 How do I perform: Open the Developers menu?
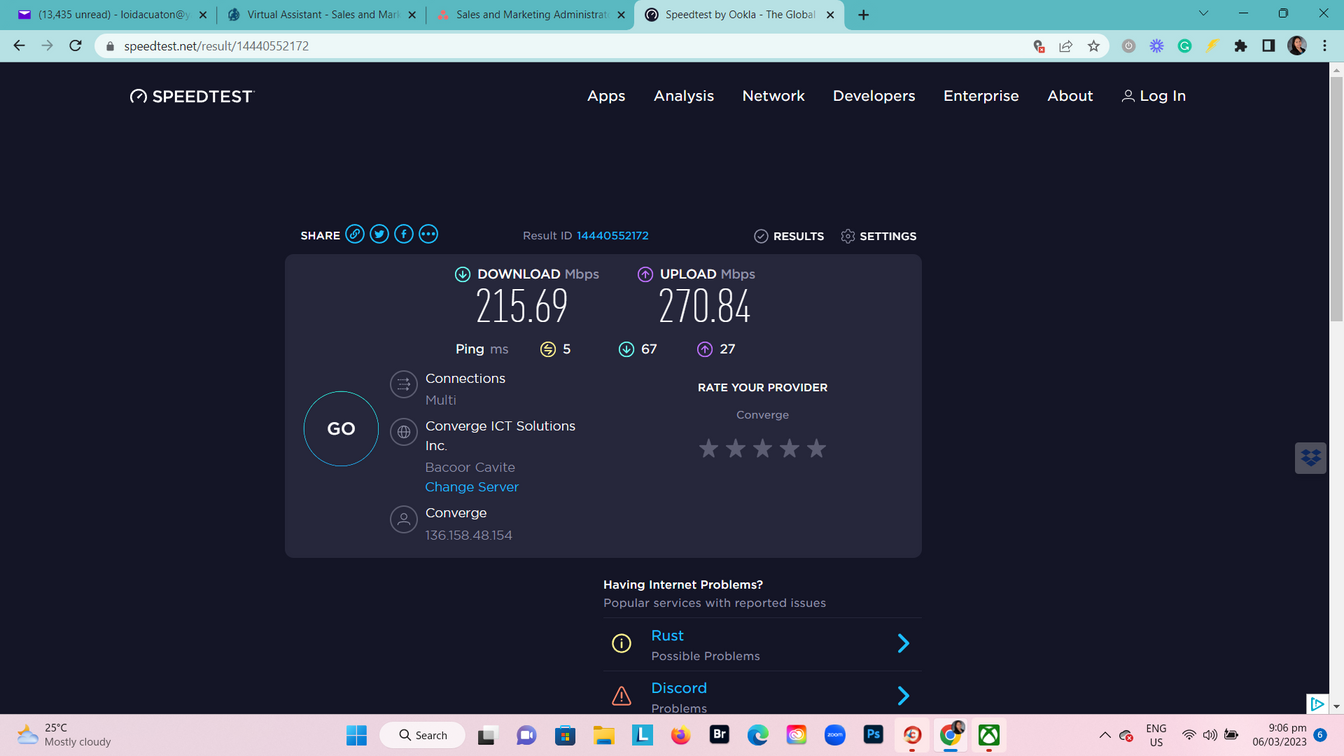click(x=874, y=96)
